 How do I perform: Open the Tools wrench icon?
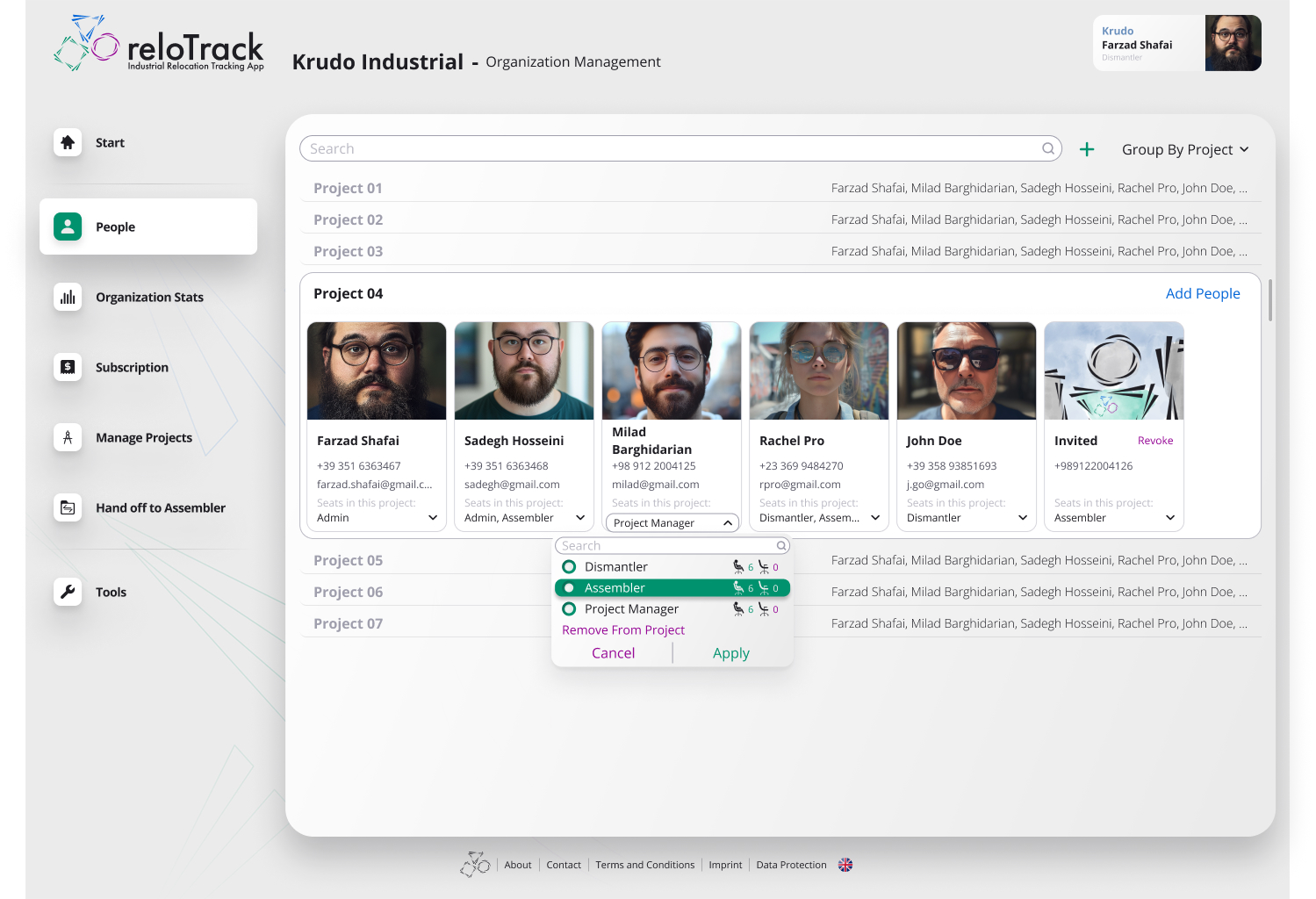click(x=68, y=592)
